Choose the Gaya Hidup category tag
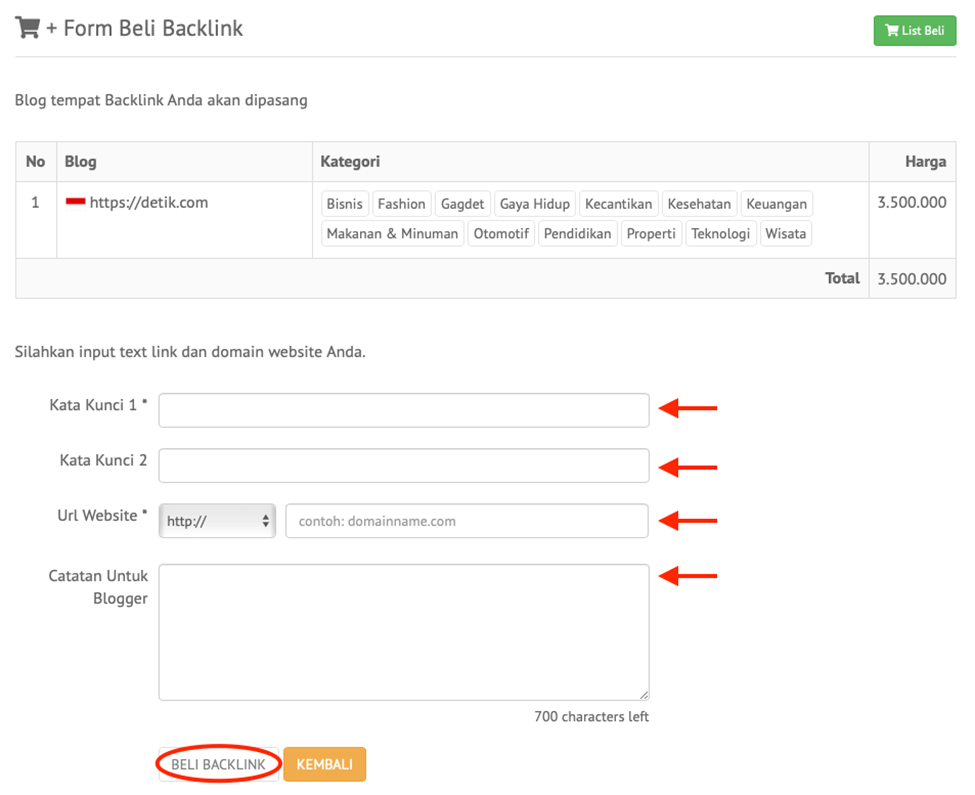Image resolution: width=975 pixels, height=795 pixels. pos(534,204)
